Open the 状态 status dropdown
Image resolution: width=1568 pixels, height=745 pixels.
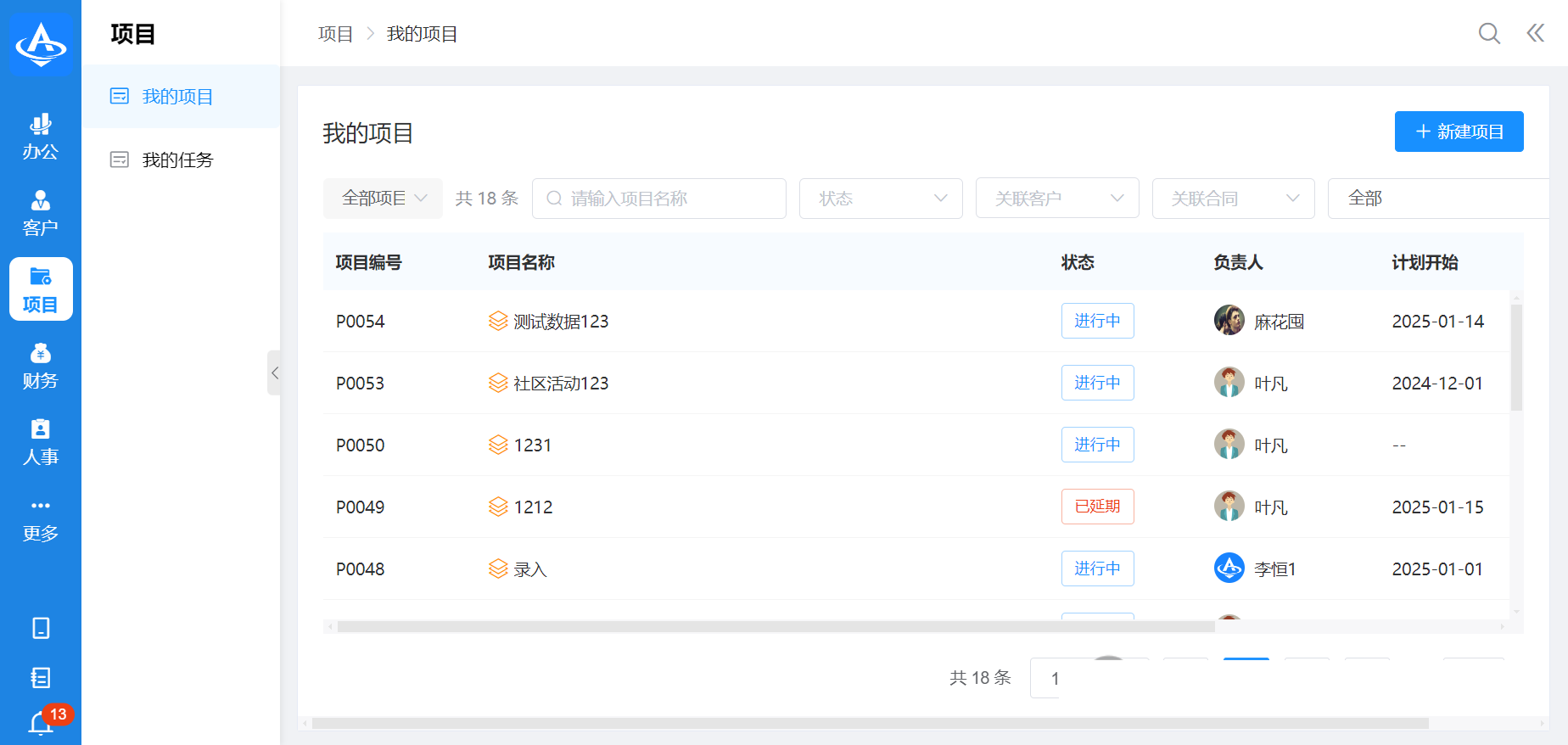coord(881,199)
